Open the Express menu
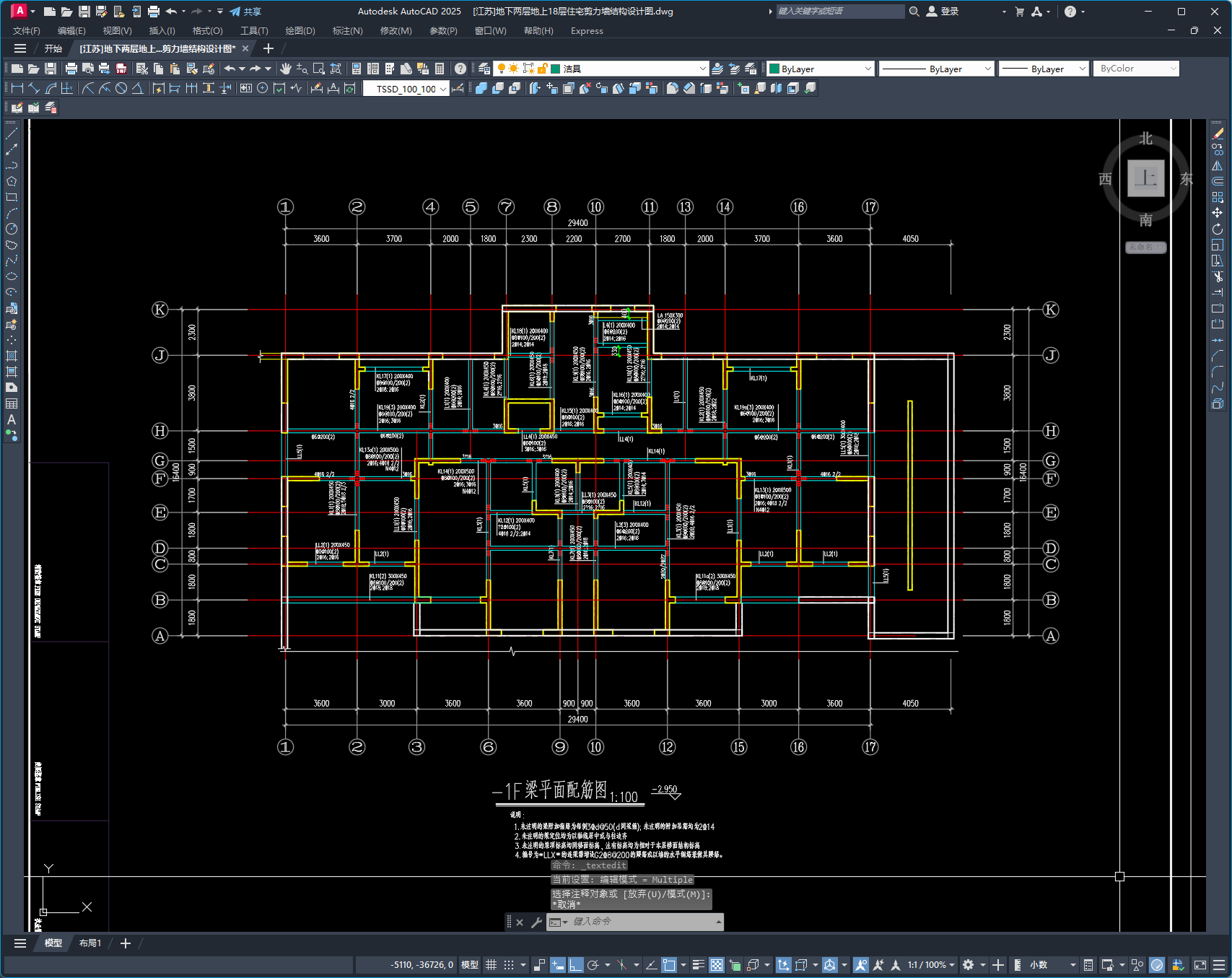 587,31
